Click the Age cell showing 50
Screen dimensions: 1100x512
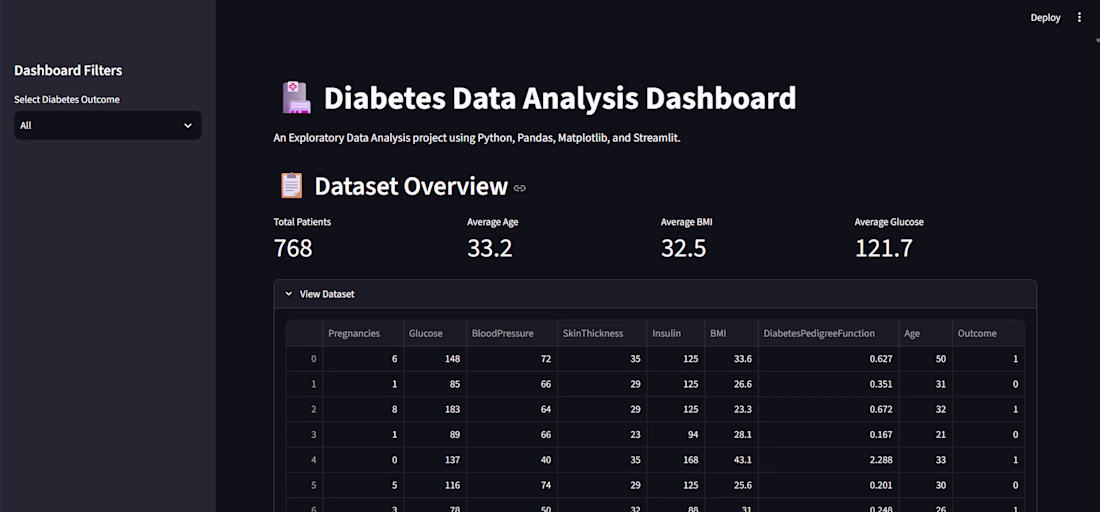pyautogui.click(x=925, y=358)
